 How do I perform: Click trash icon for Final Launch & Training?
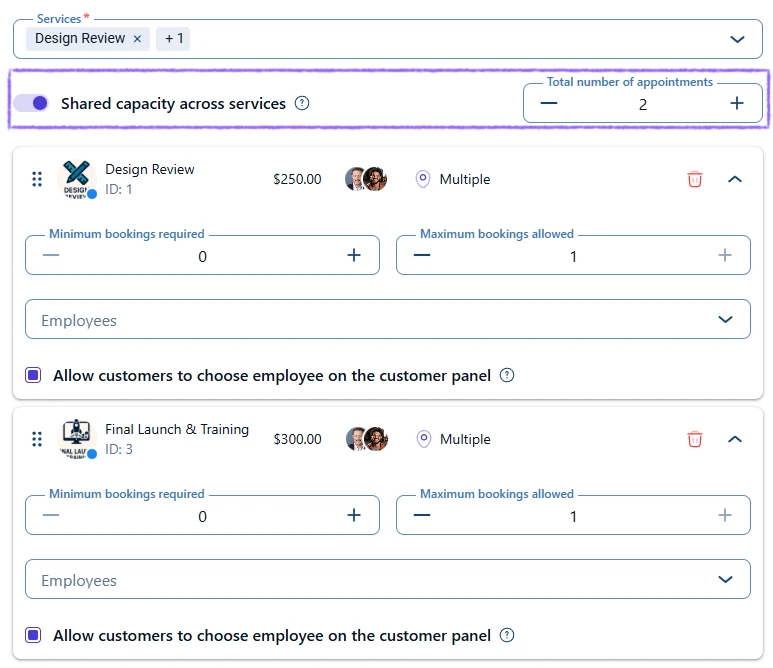click(695, 439)
